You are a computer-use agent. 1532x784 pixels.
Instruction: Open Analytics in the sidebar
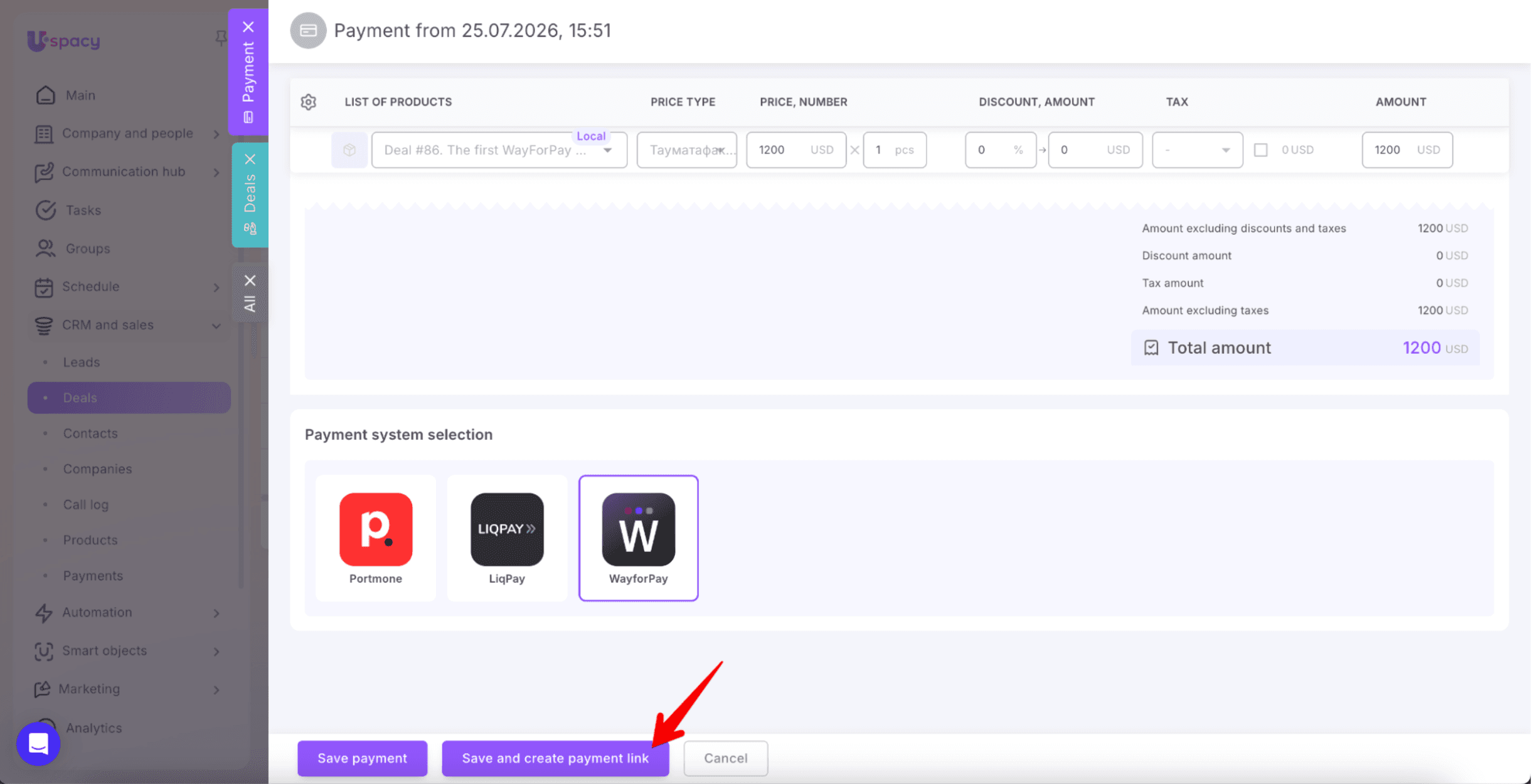point(94,728)
